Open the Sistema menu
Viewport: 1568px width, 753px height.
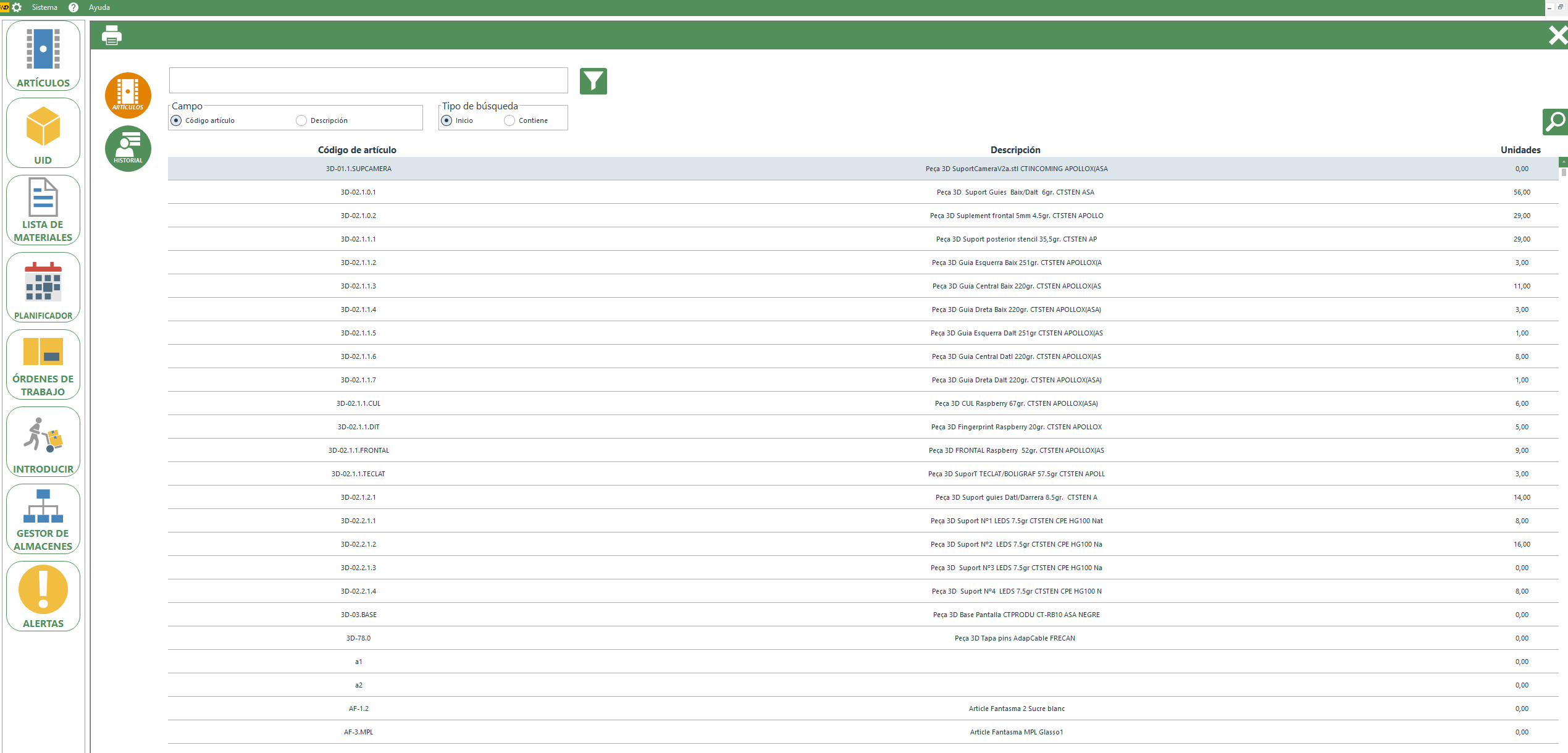coord(44,7)
